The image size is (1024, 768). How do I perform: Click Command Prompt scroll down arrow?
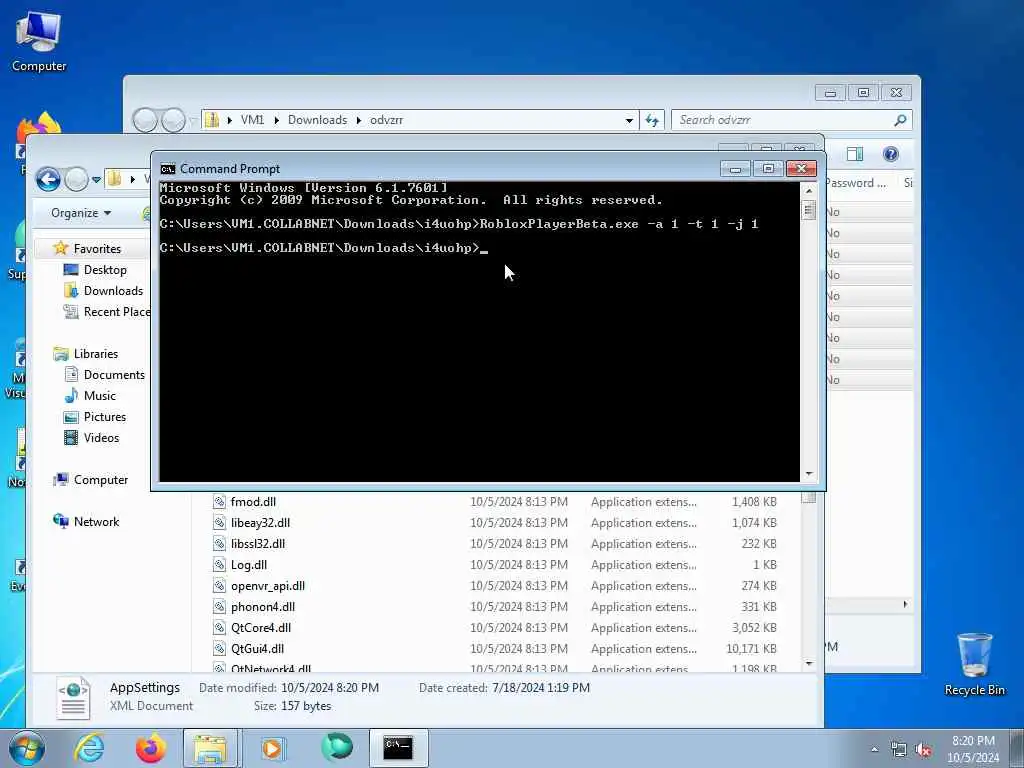(x=809, y=473)
